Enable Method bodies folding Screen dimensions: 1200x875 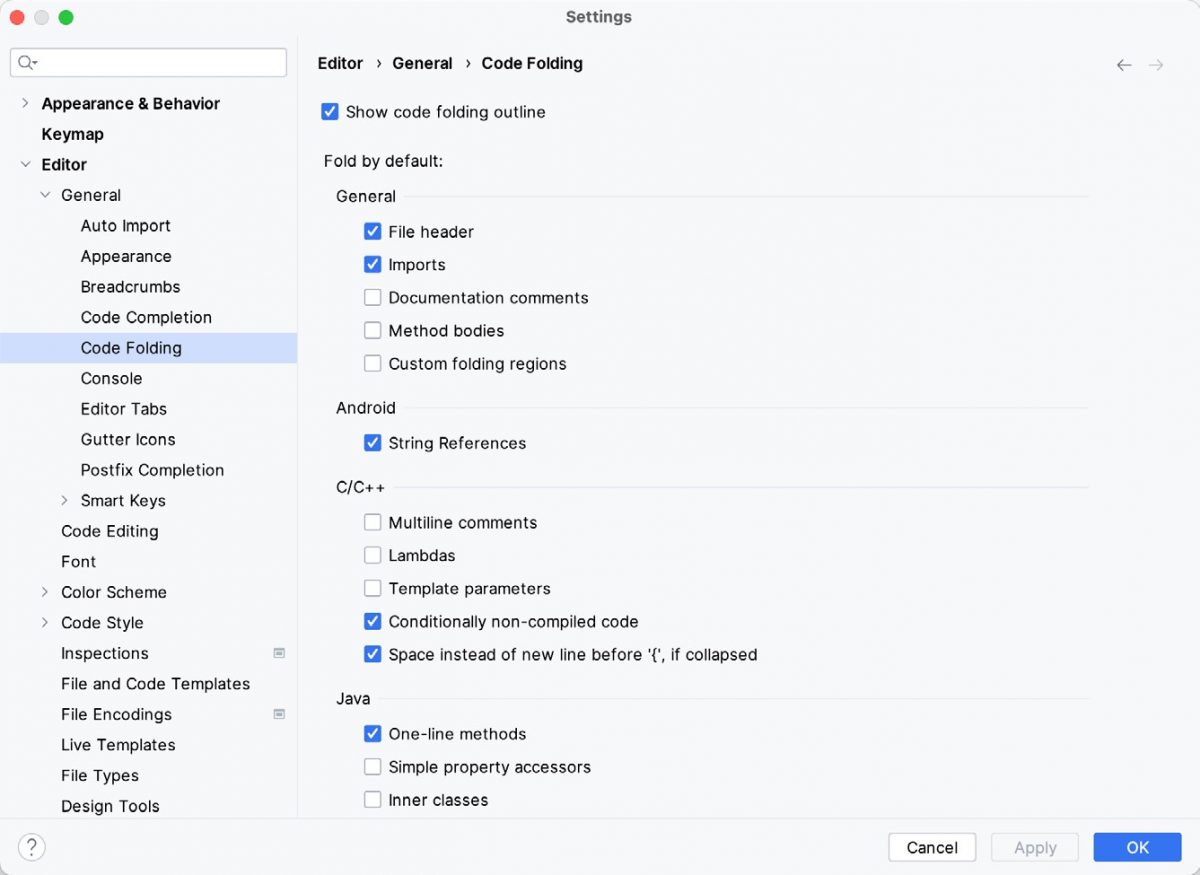coord(373,330)
